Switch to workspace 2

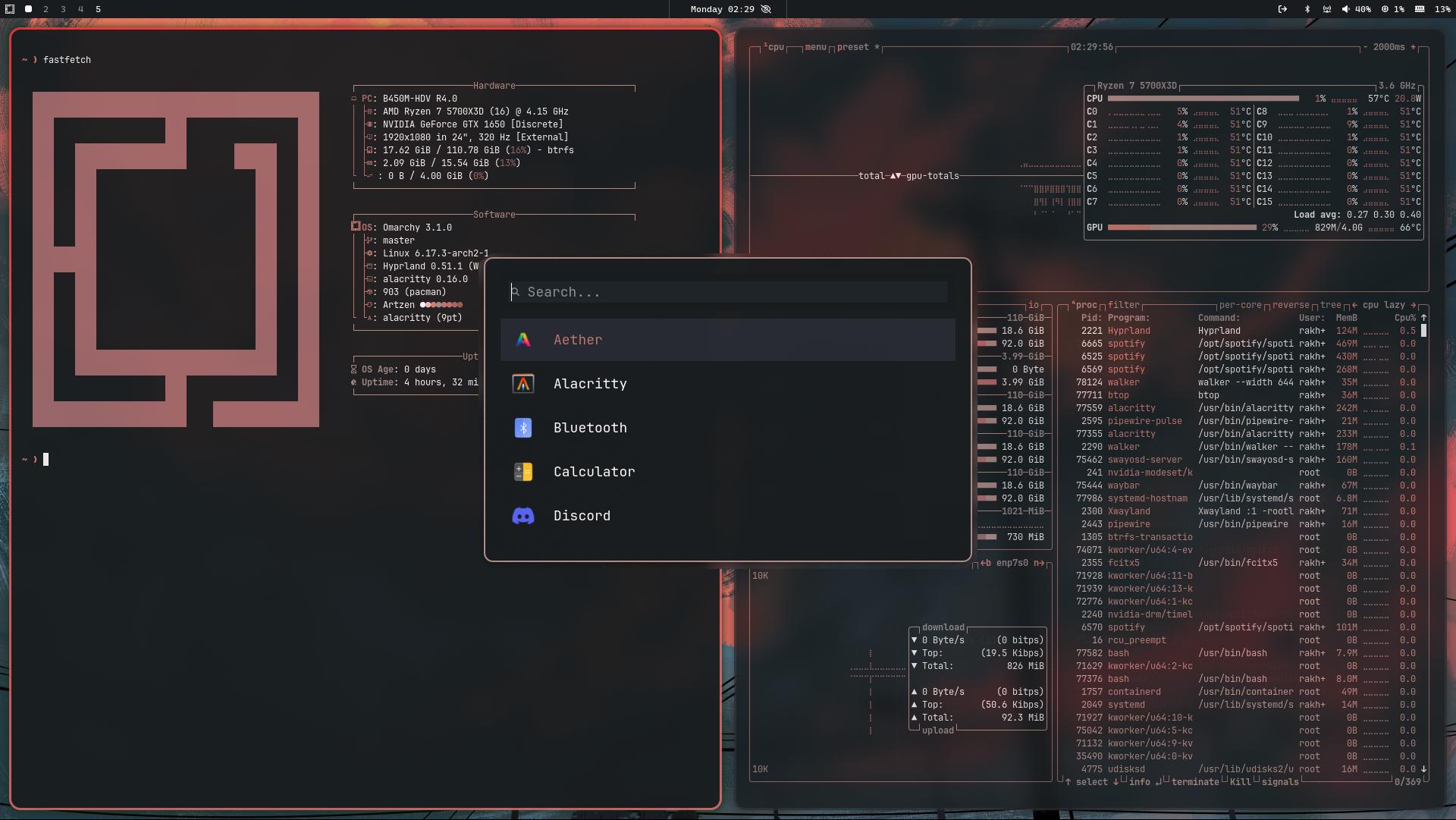[45, 9]
